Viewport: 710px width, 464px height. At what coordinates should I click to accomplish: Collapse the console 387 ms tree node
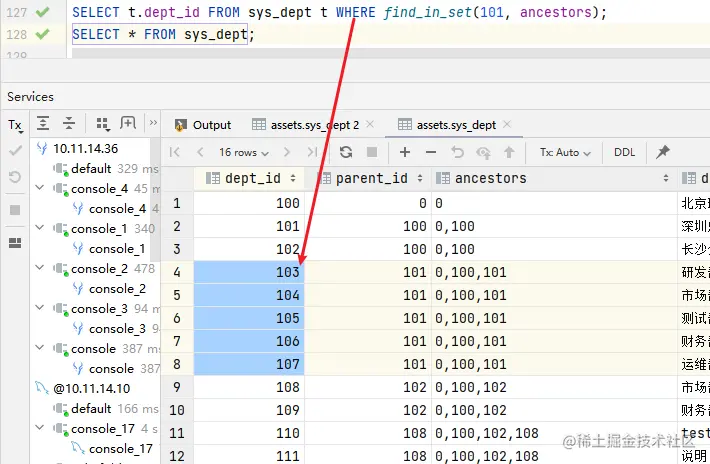[40, 347]
